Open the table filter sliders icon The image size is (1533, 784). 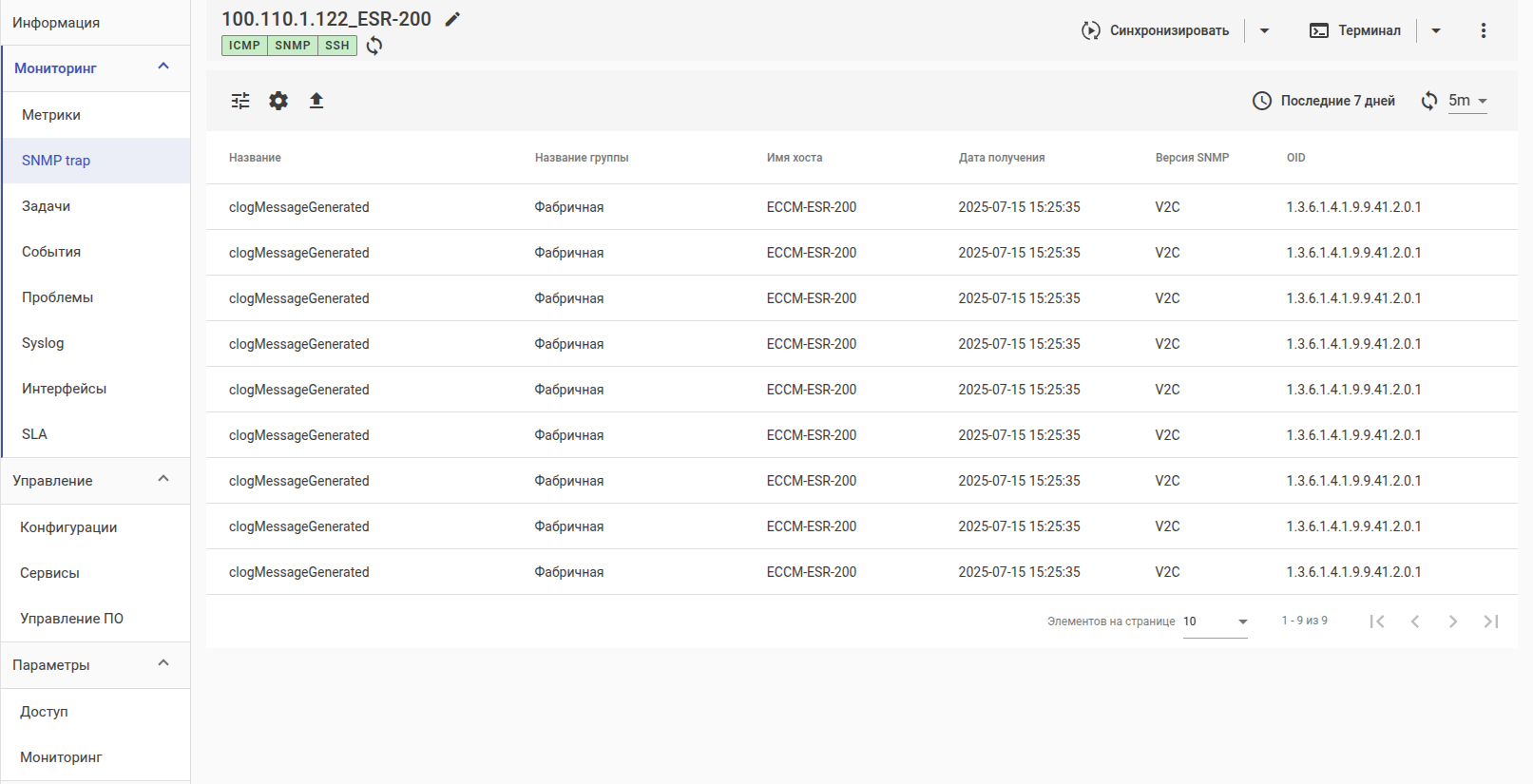coord(240,101)
